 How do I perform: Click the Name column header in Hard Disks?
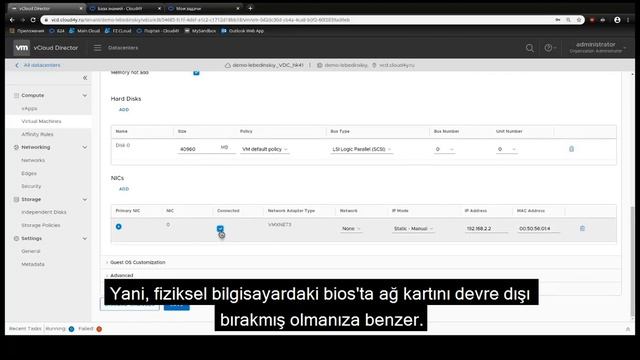coord(122,131)
